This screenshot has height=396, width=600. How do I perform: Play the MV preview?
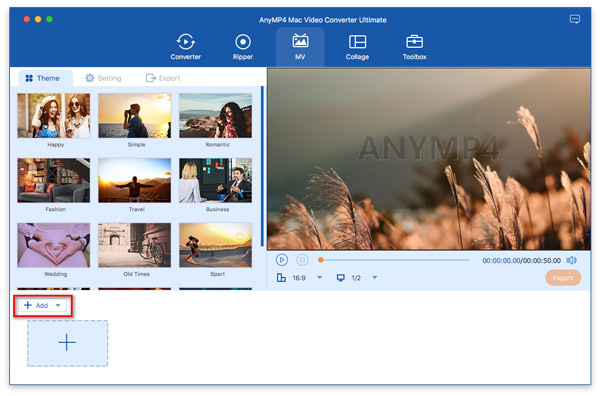[x=282, y=260]
